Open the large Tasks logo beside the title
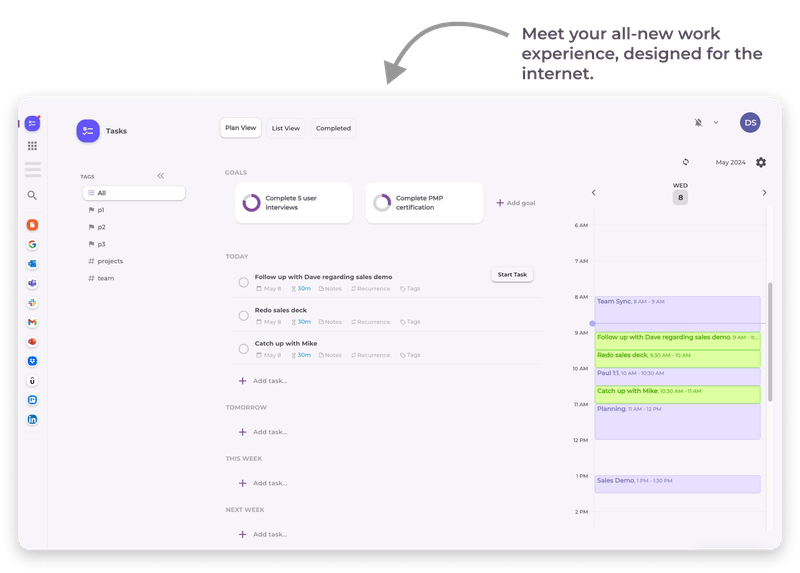This screenshot has width=800, height=573. coord(88,131)
